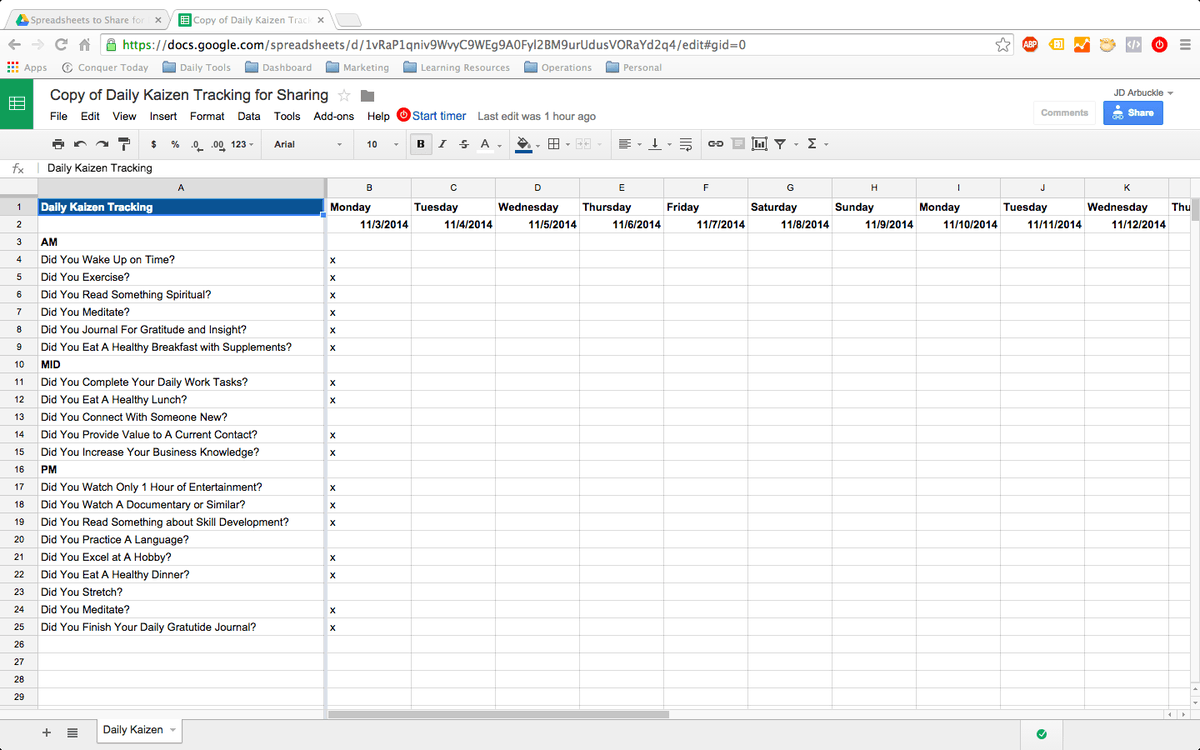Star the spreadsheet document
This screenshot has height=750, width=1200.
(x=344, y=95)
